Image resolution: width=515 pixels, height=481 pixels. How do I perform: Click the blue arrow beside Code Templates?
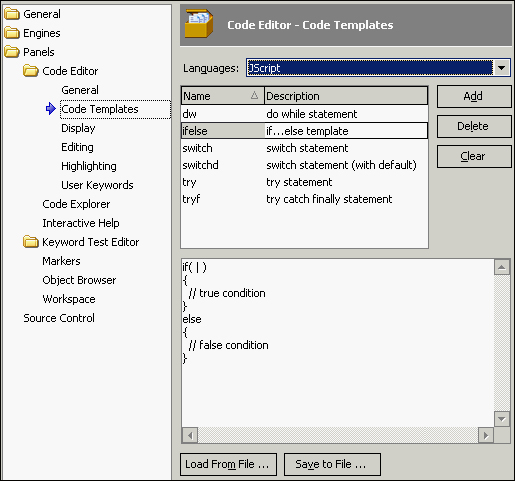pos(50,109)
